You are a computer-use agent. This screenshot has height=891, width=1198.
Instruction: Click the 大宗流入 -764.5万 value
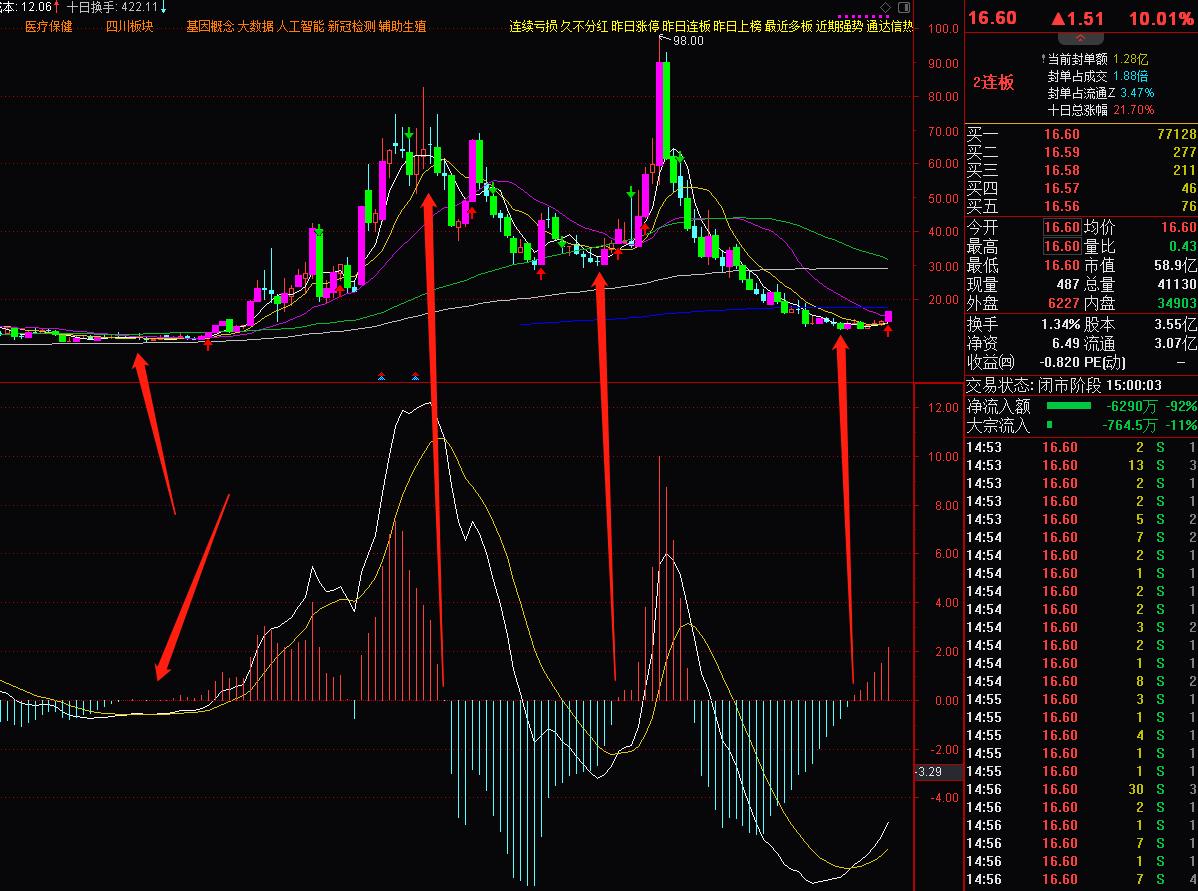click(x=1129, y=425)
